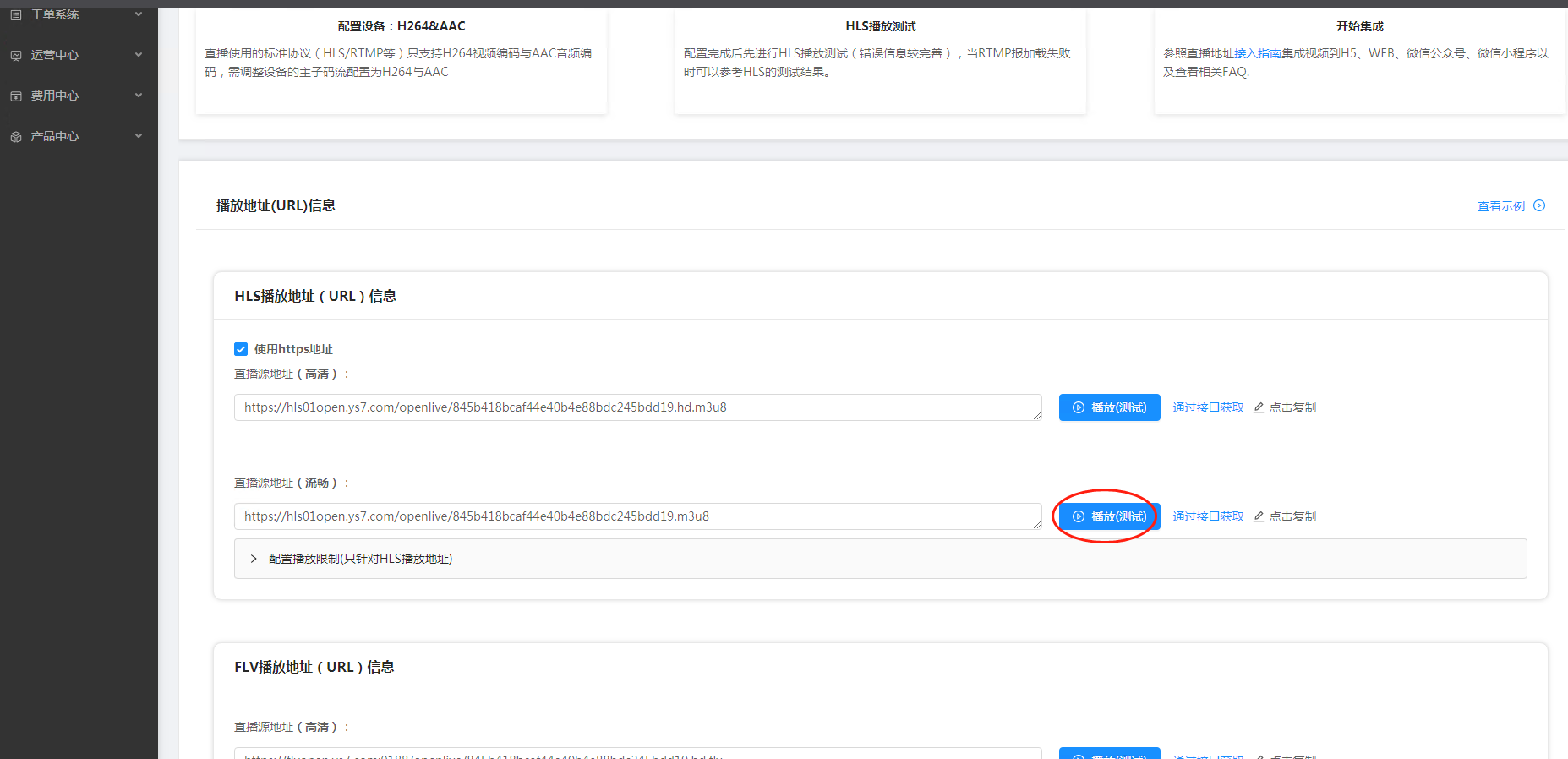Expand the 费用中心 dropdown chevron
Viewport: 1568px width, 759px height.
point(139,96)
